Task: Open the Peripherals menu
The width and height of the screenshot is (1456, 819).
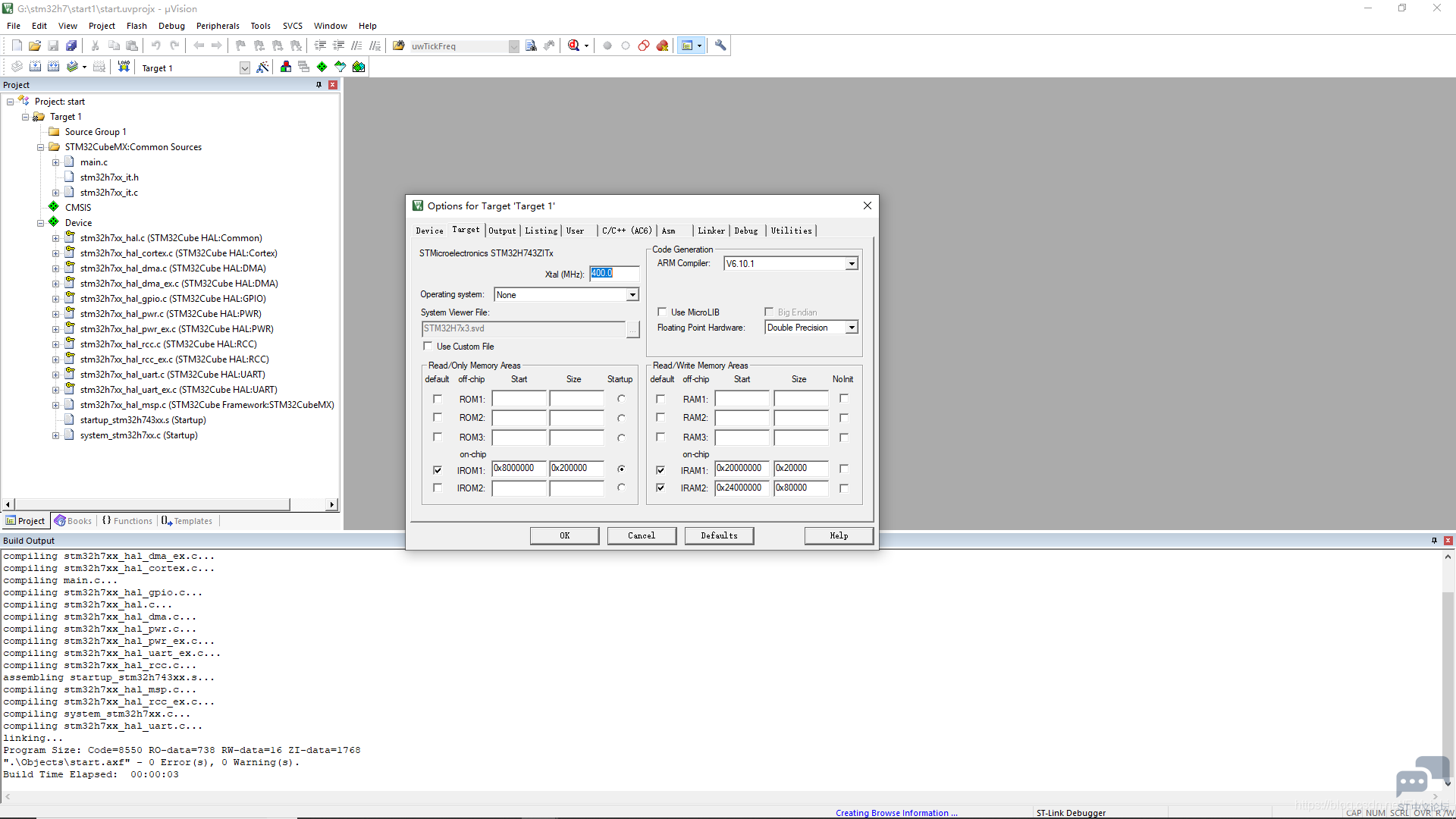Action: 218,26
